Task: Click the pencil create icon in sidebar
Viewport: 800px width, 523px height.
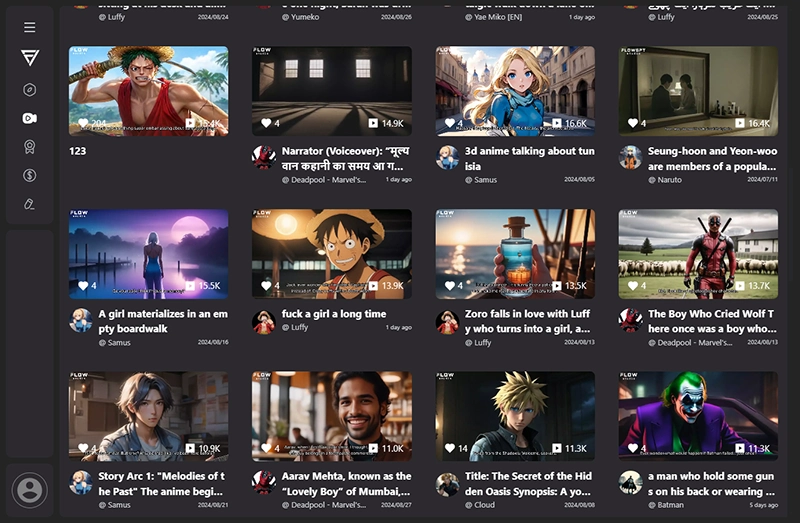Action: [x=30, y=204]
